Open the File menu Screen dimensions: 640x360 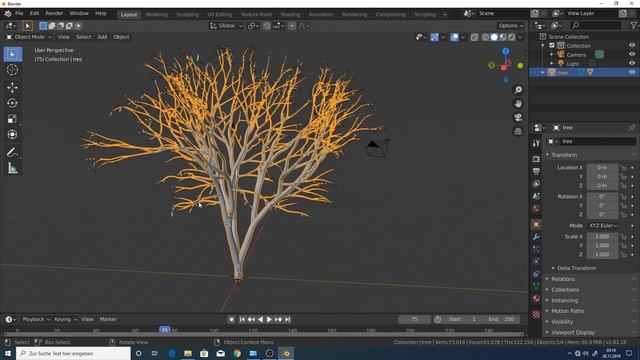coord(19,13)
